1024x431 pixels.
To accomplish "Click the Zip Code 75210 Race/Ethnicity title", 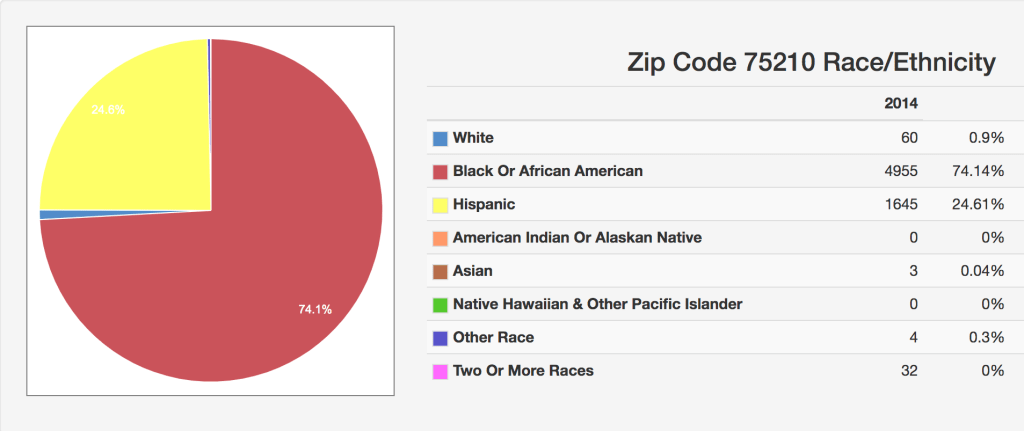I will coord(811,62).
